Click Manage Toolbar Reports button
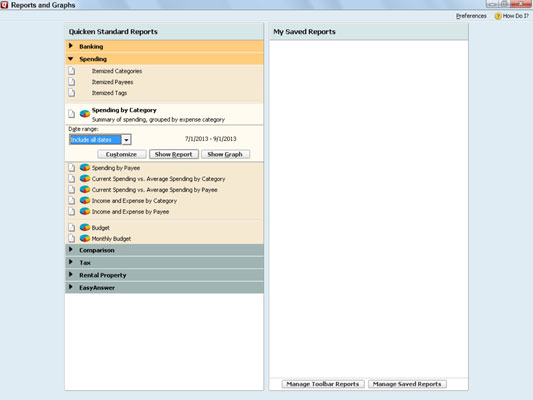This screenshot has height=400, width=533. (x=323, y=384)
